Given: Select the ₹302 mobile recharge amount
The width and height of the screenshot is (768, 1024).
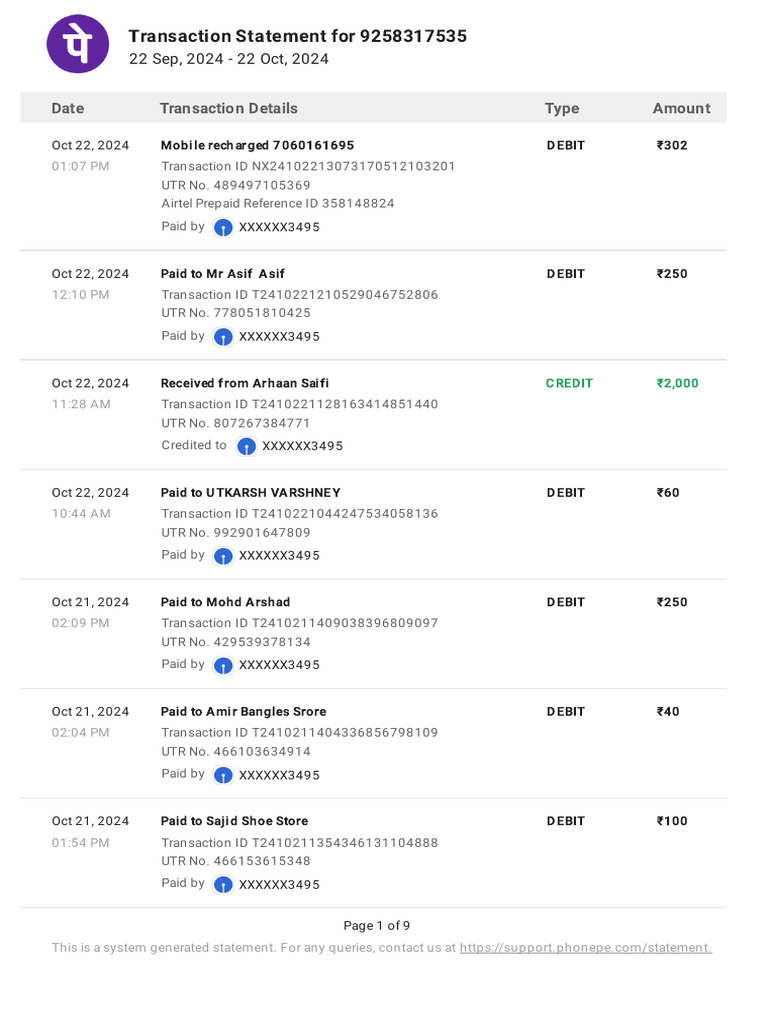Looking at the screenshot, I should pos(672,145).
